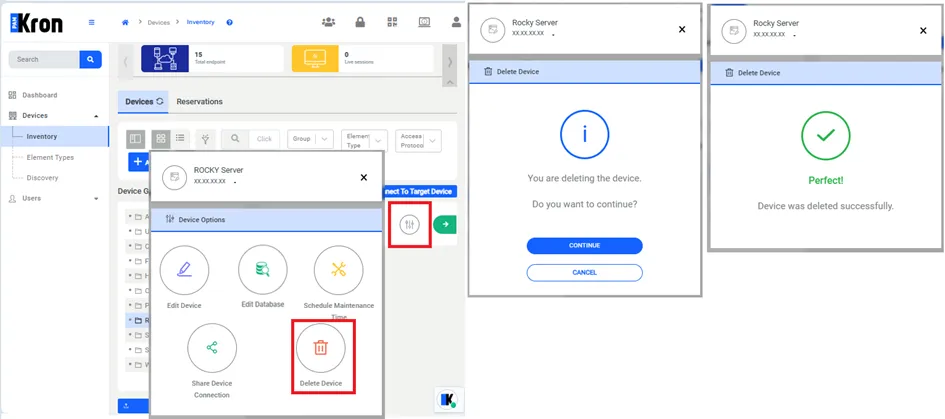Open device options sliders icon
945x419 pixels.
(410, 224)
